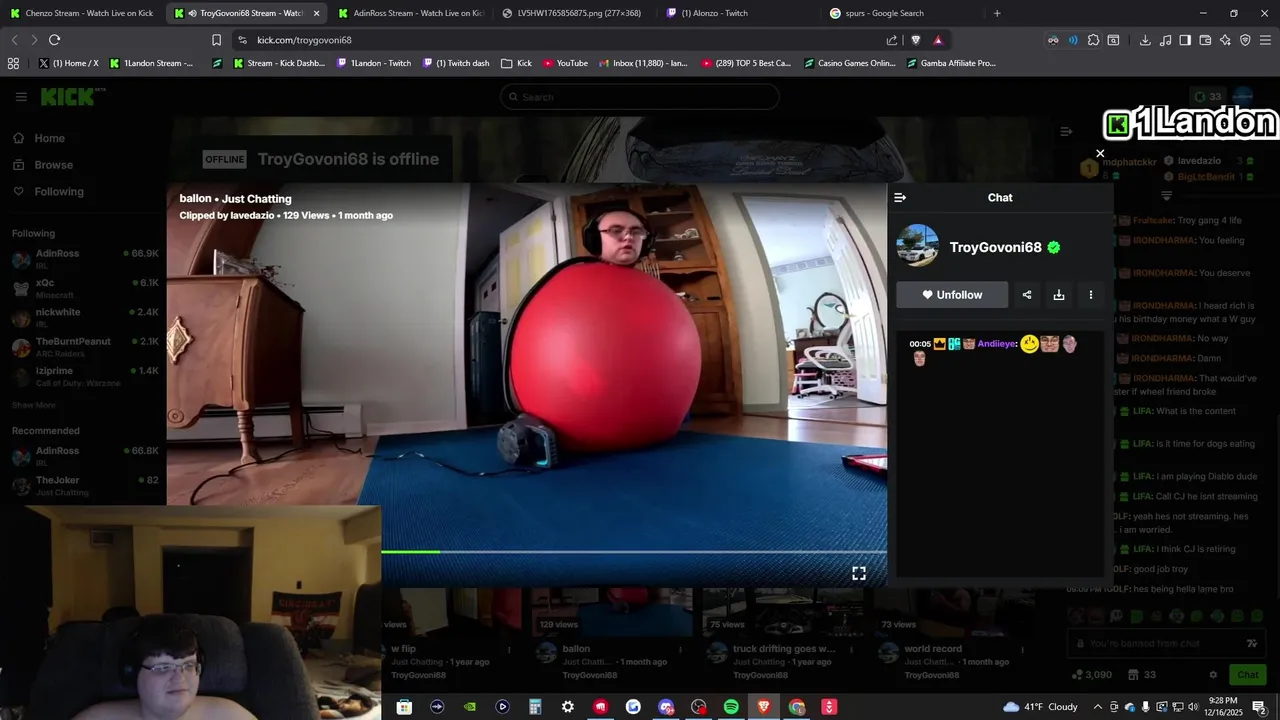Screen dimensions: 1280x720
Task: Switch to AdinRoss Stream tab
Action: tap(408, 13)
